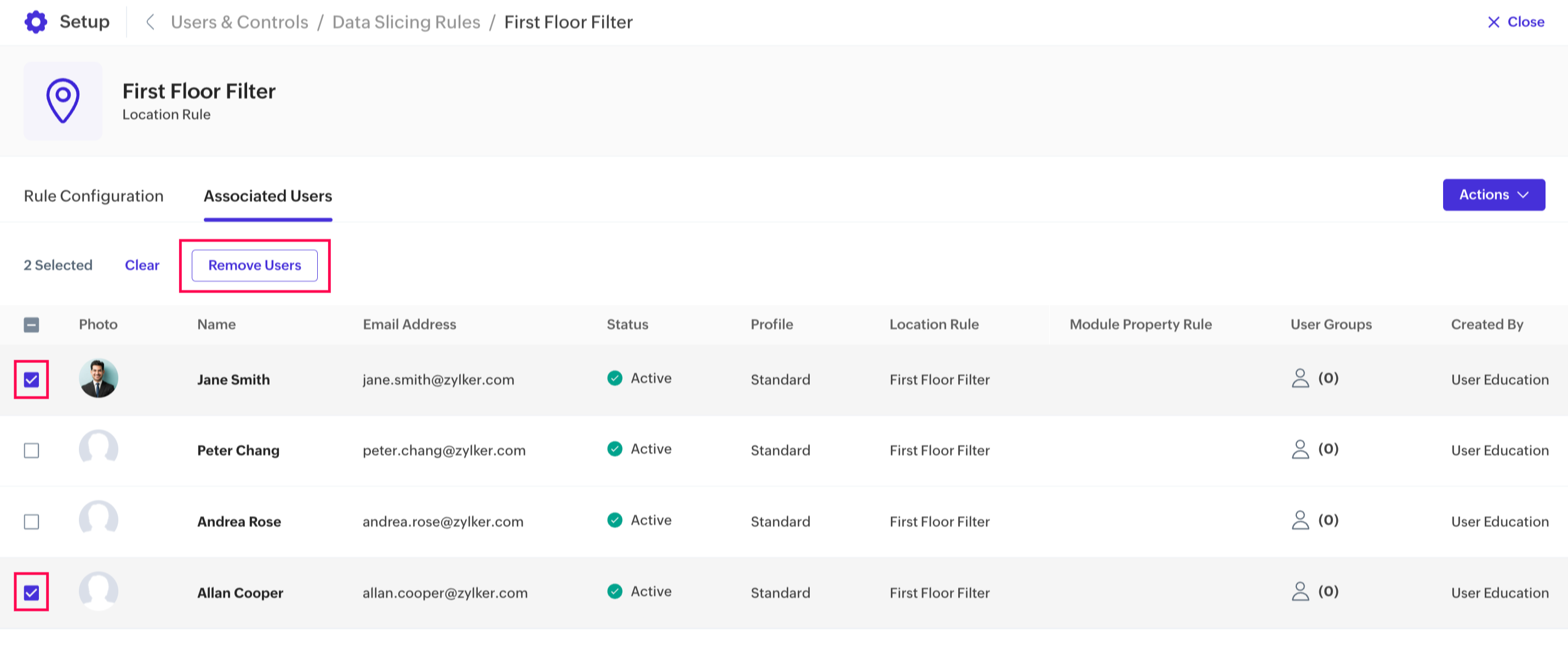Viewport: 1568px width, 666px height.
Task: Click the Setup gear icon
Action: click(x=36, y=22)
